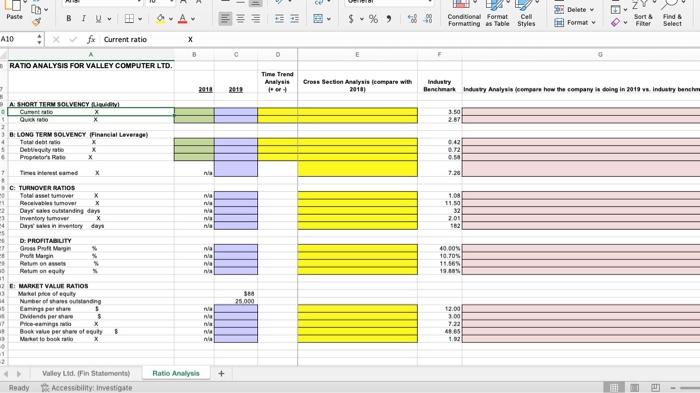Add a new sheet with plus
The image size is (700, 393).
221,373
